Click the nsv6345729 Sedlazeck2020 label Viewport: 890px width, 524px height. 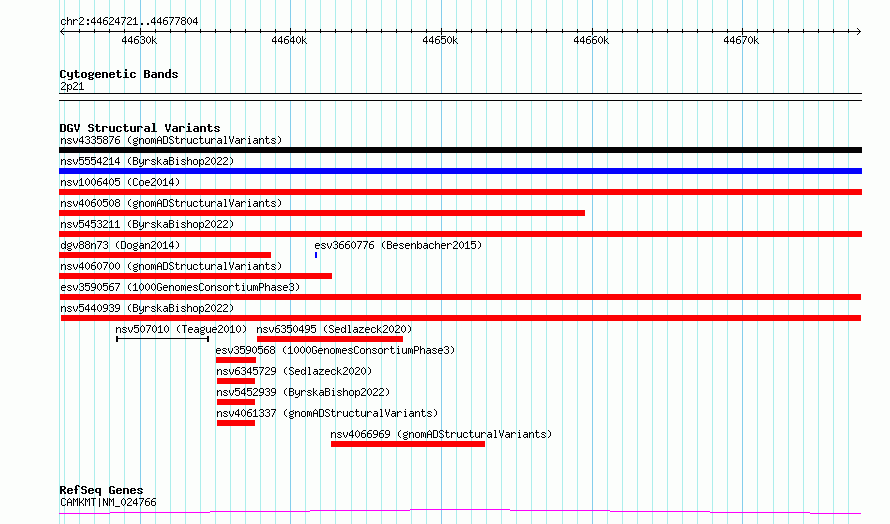point(294,371)
